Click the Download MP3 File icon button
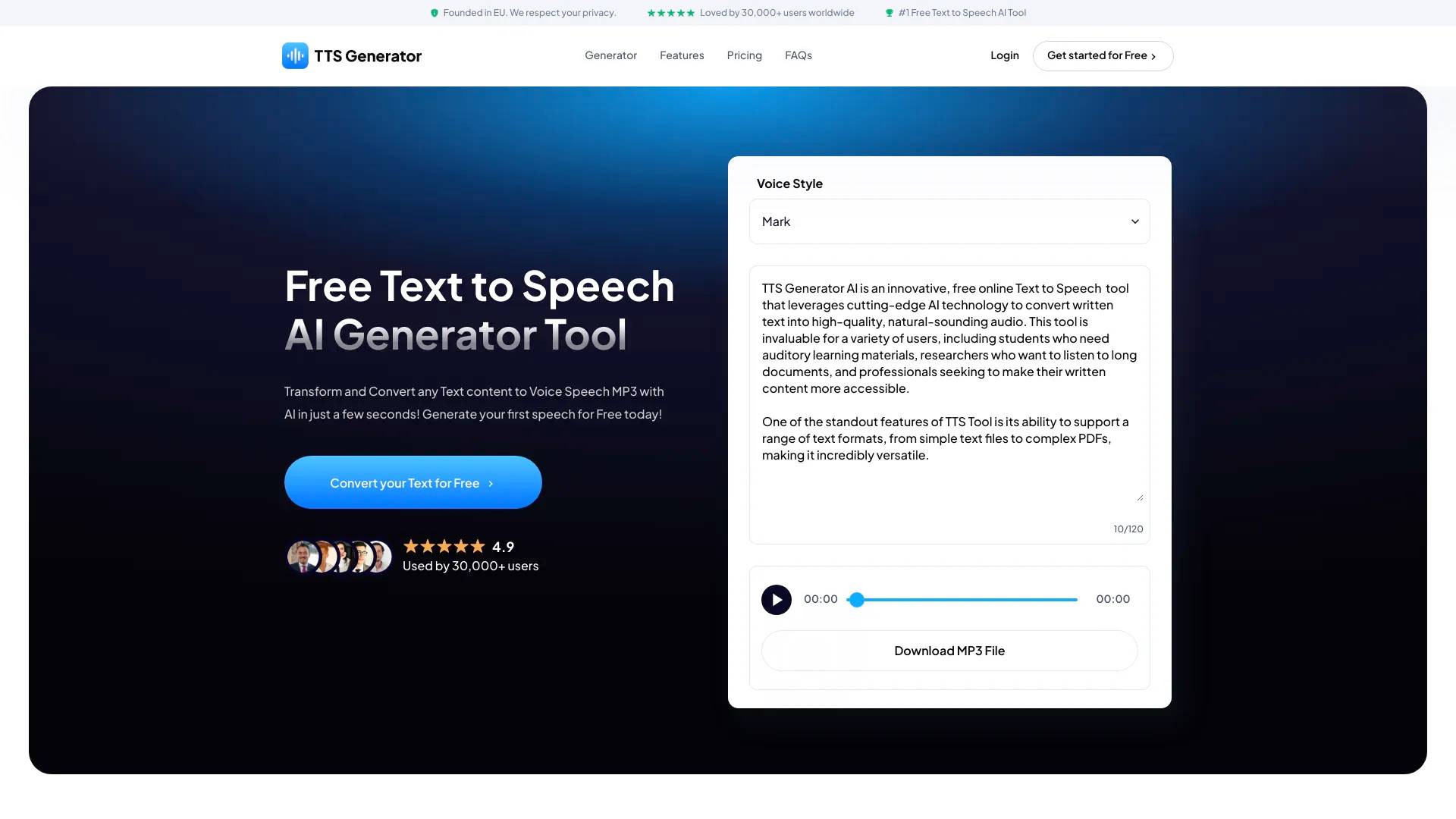This screenshot has width=1456, height=819. coord(949,650)
